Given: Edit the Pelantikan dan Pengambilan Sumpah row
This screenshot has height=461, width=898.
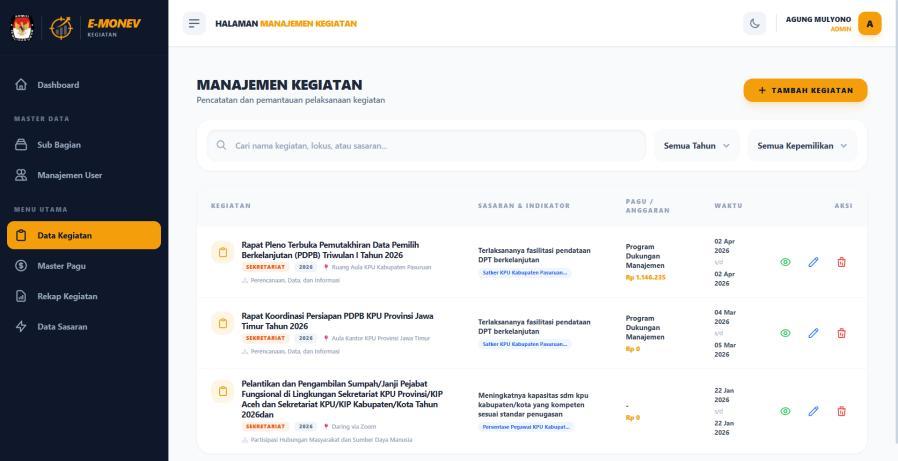Looking at the screenshot, I should pyautogui.click(x=813, y=411).
